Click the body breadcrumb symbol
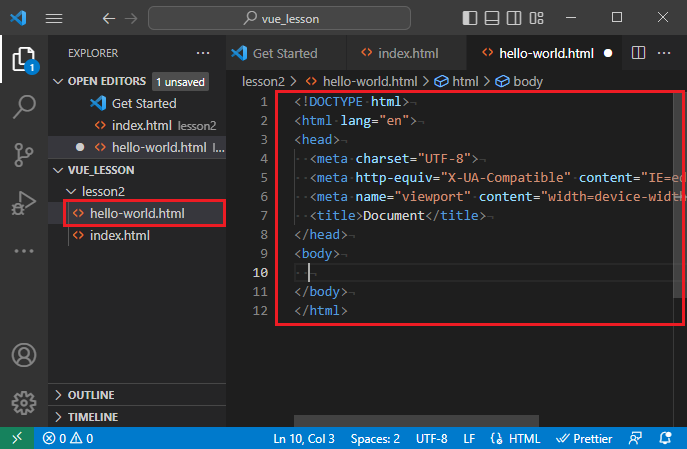Viewport: 687px width, 449px height. click(519, 81)
